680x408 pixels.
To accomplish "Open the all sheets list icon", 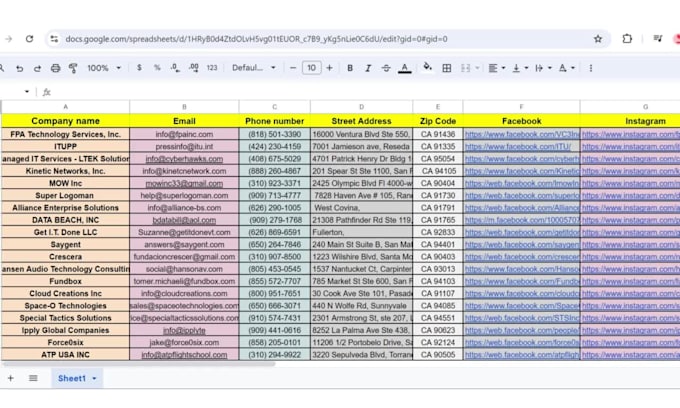I will pos(33,378).
